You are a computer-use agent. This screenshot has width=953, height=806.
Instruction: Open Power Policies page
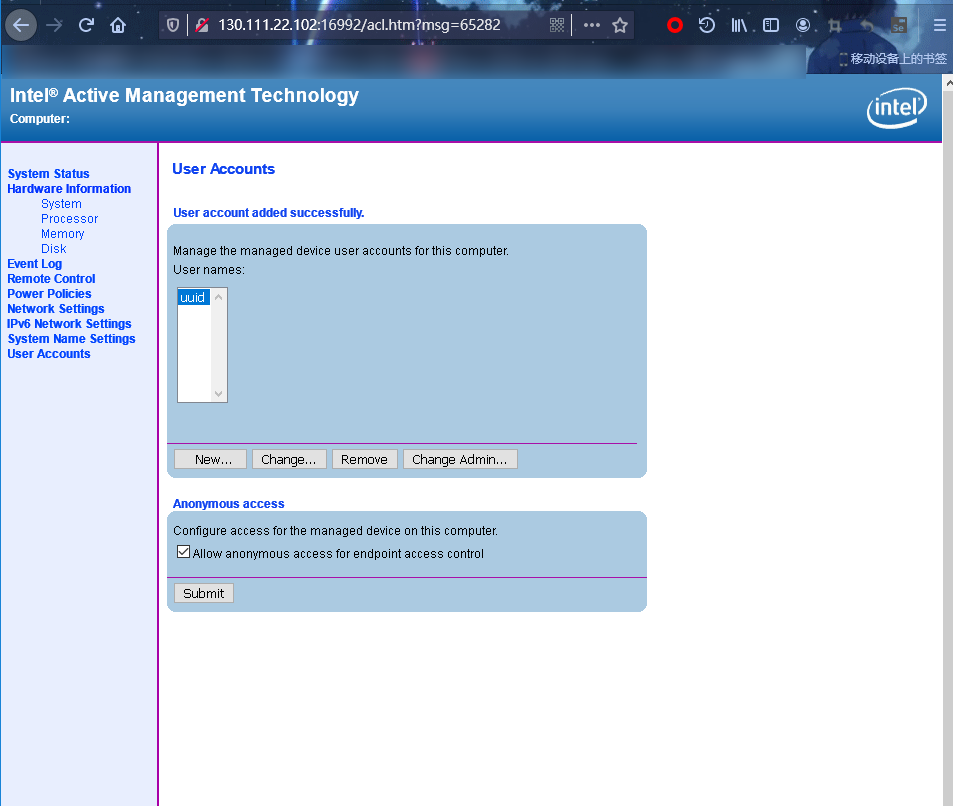[49, 294]
